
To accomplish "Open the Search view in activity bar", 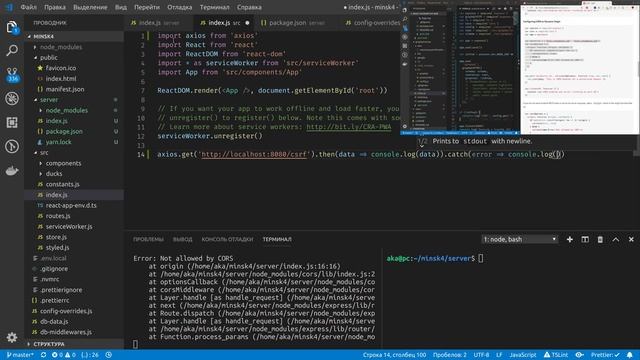I will (x=12, y=51).
